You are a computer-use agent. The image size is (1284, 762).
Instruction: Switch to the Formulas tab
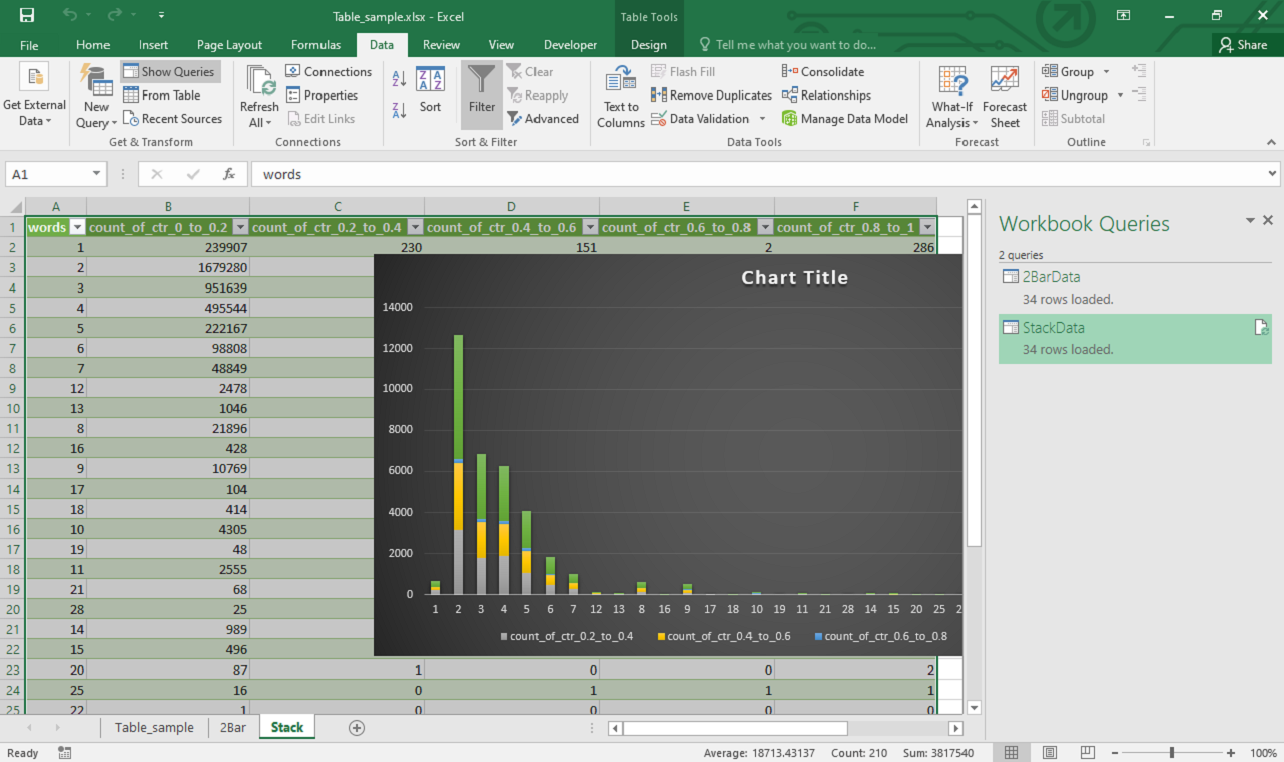click(x=315, y=44)
